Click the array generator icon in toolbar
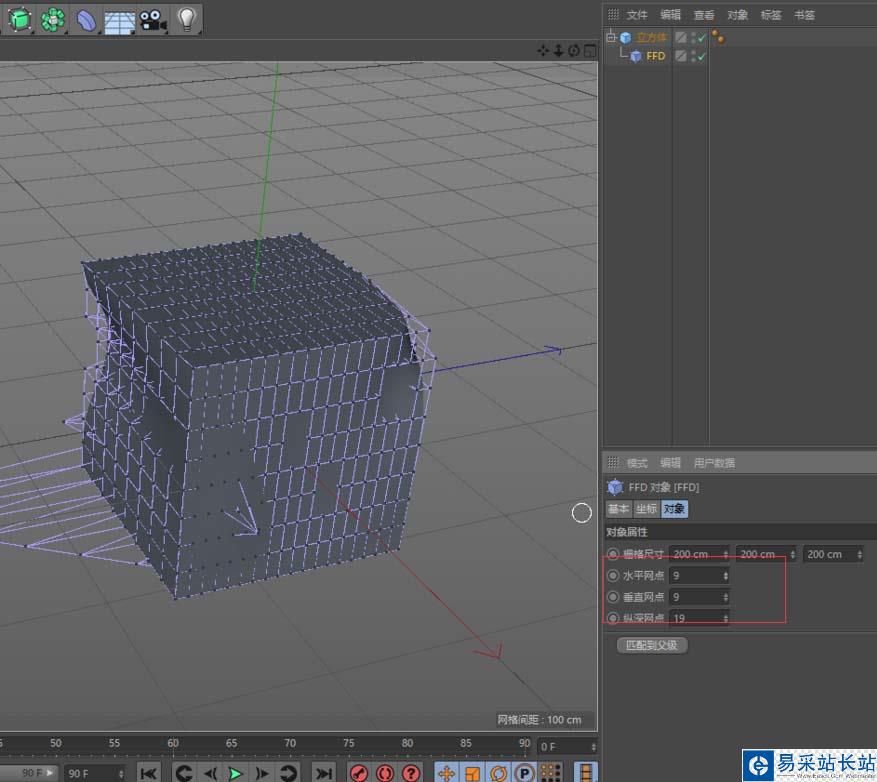Image resolution: width=877 pixels, height=782 pixels. (x=53, y=19)
